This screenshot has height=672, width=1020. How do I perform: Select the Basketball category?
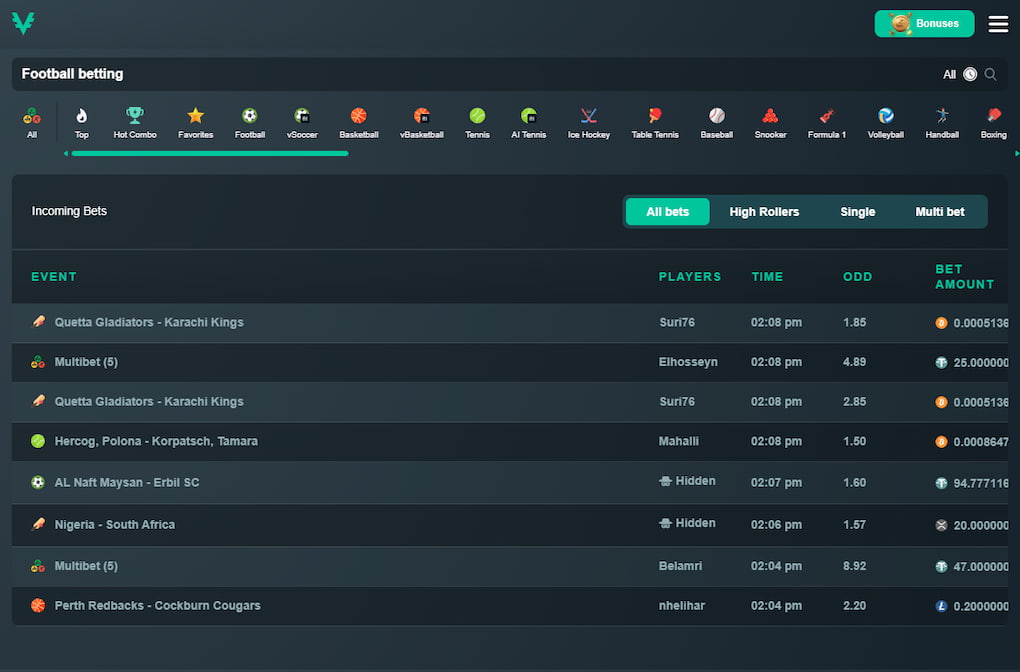click(358, 122)
